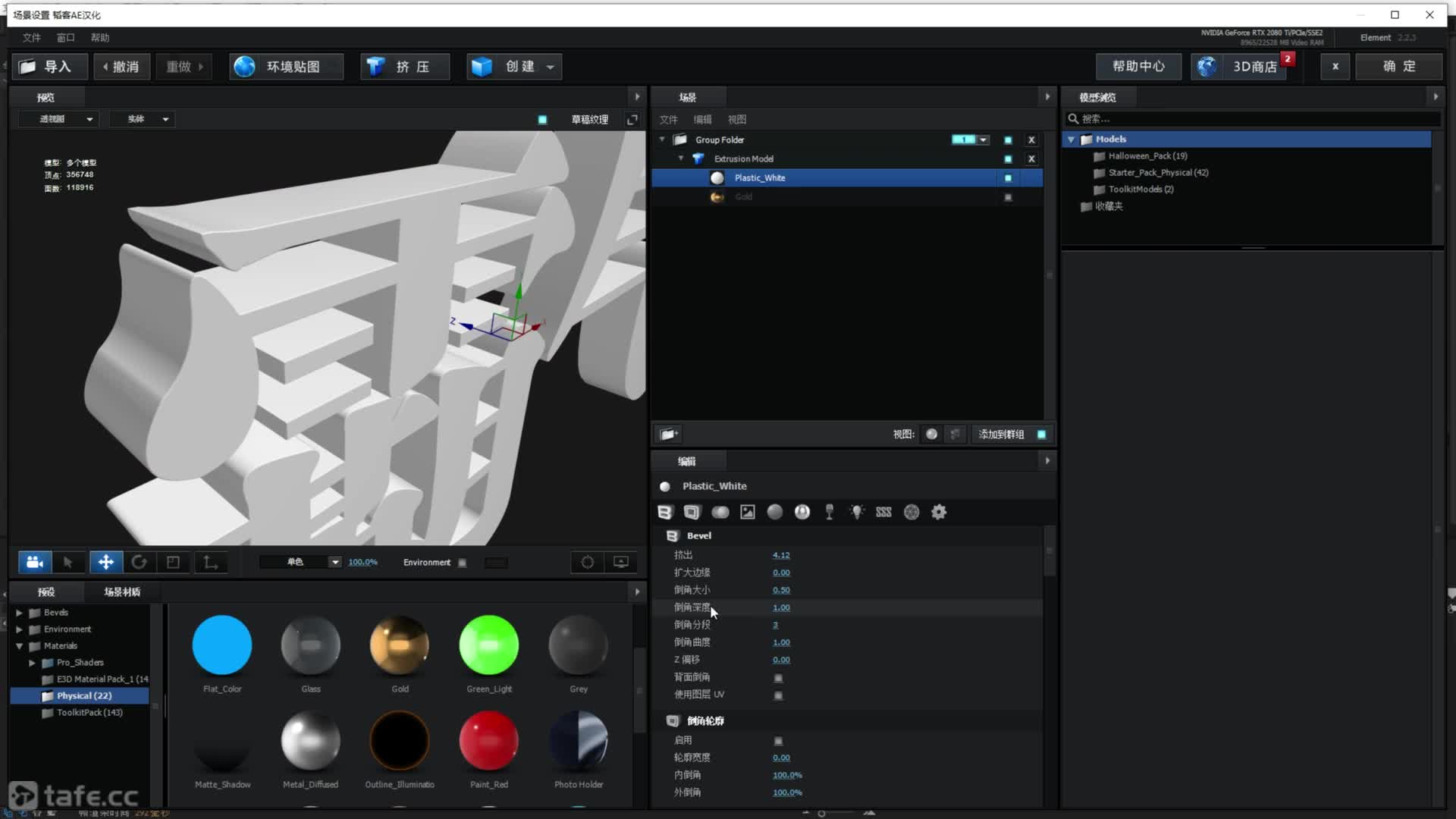The width and height of the screenshot is (1456, 819).
Task: Toggle visibility square for Plastic_White
Action: tap(1008, 178)
